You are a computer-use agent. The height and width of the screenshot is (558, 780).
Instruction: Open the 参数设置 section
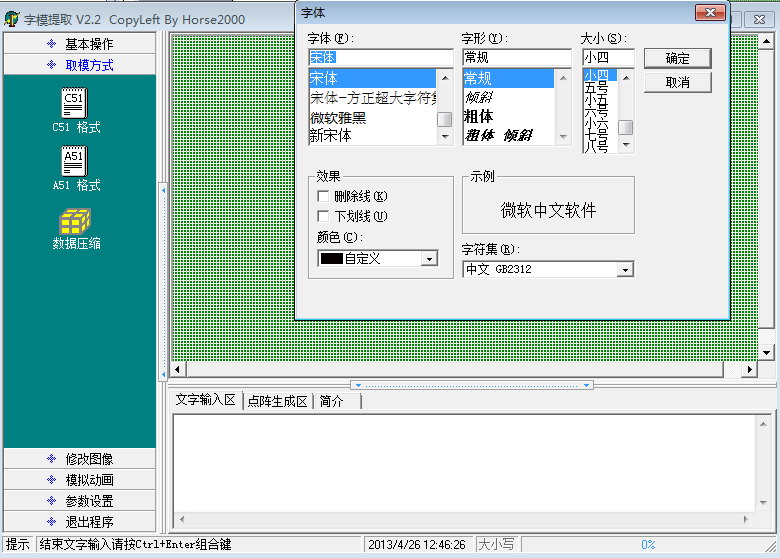(80, 501)
